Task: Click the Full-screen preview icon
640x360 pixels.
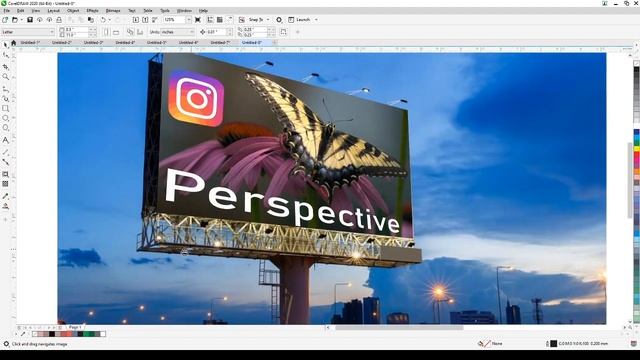Action: [198, 20]
